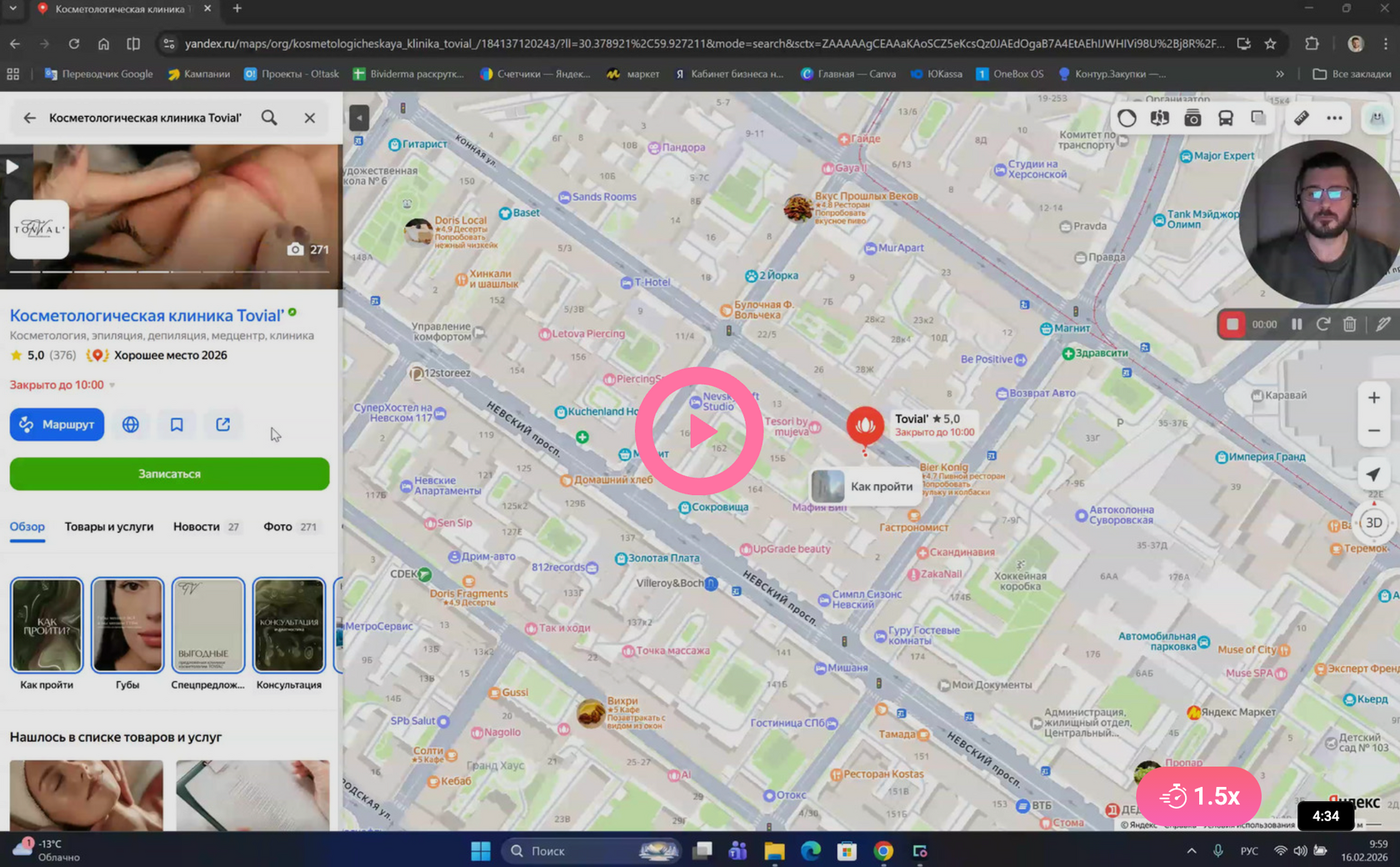Switch to the 'Обзор' tab

pos(27,527)
